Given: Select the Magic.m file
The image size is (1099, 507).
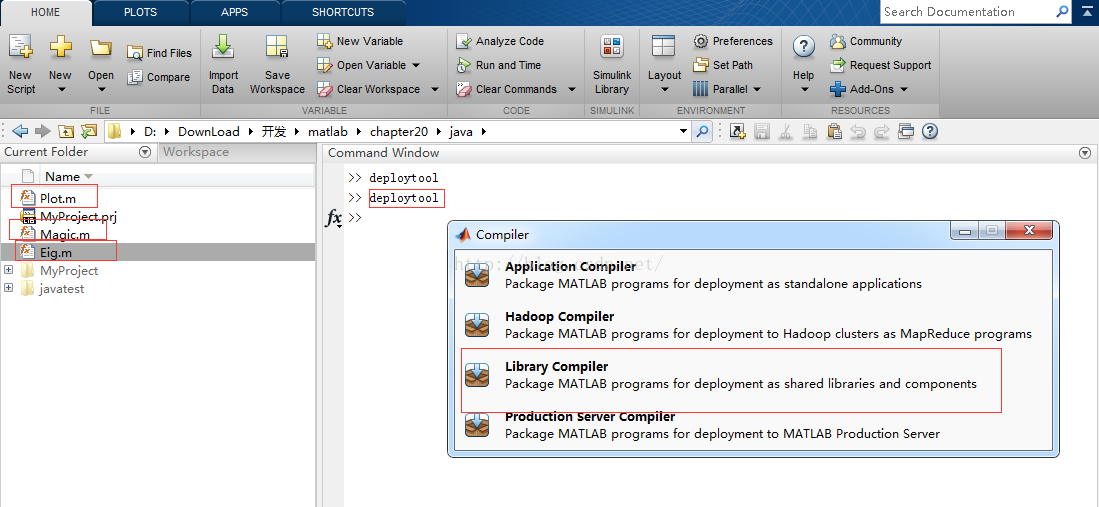Looking at the screenshot, I should [x=64, y=235].
